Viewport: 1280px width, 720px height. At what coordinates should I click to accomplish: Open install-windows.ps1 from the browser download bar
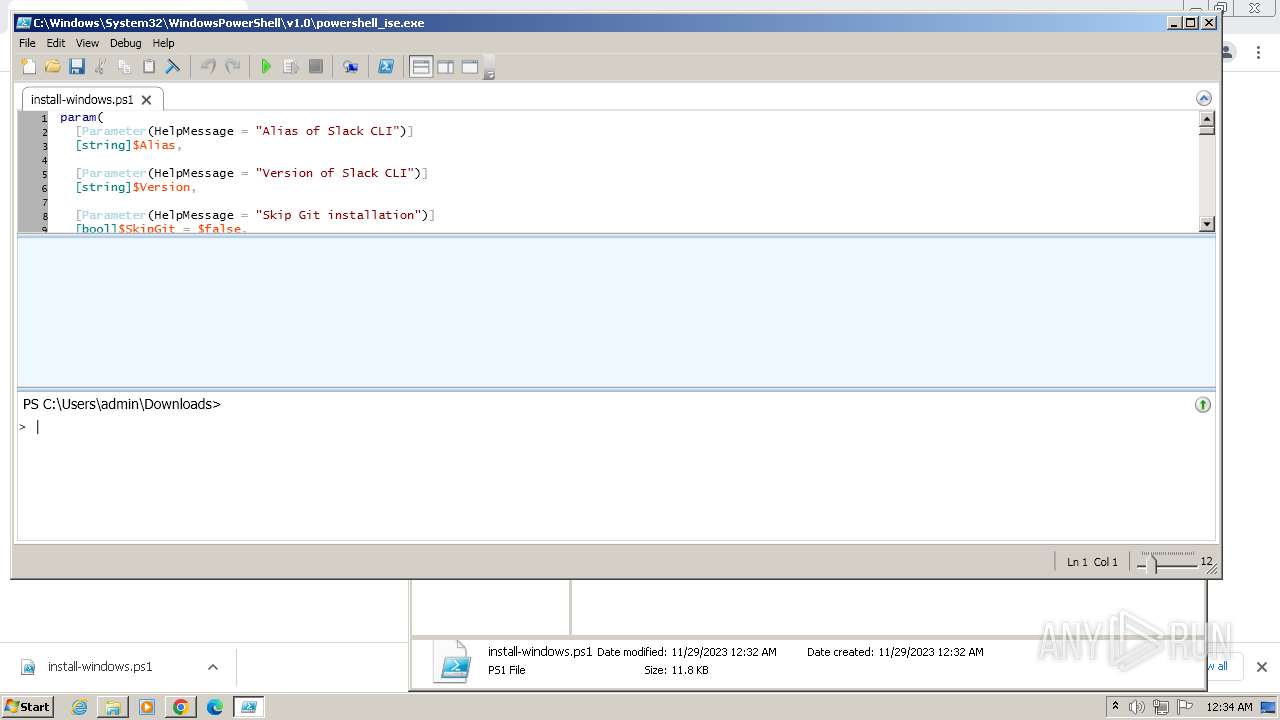coord(100,667)
